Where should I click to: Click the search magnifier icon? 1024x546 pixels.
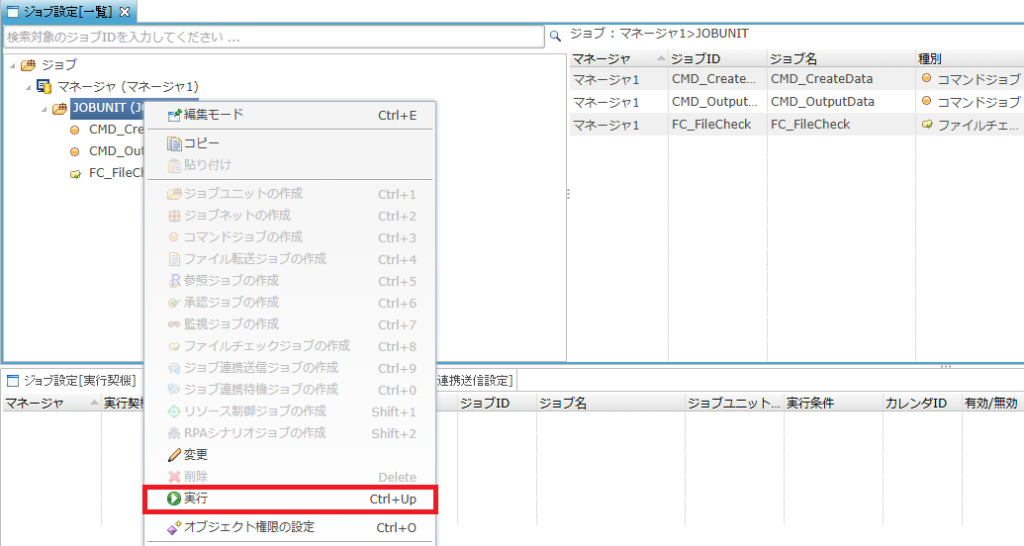pos(555,37)
